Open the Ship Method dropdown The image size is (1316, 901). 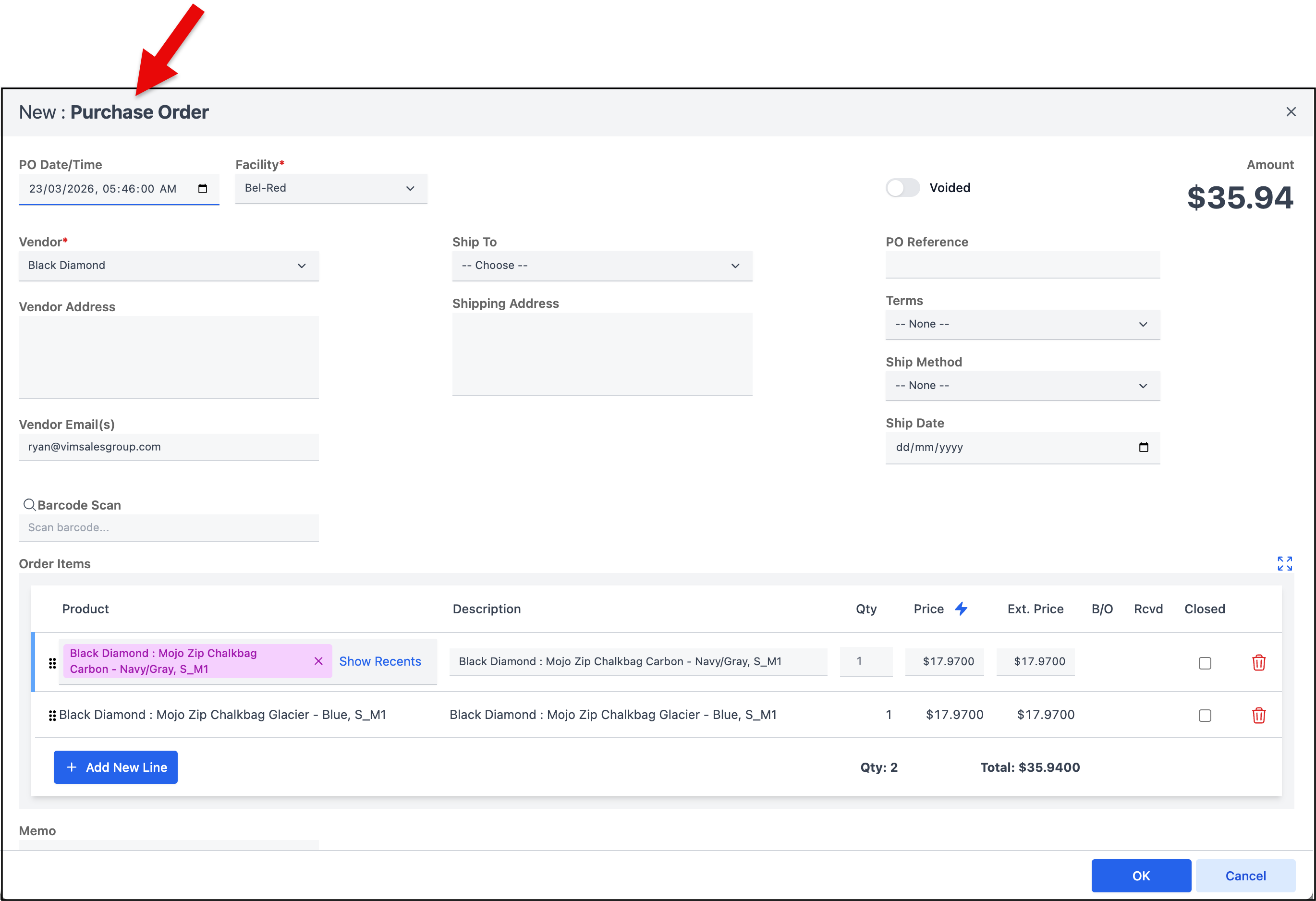1022,386
